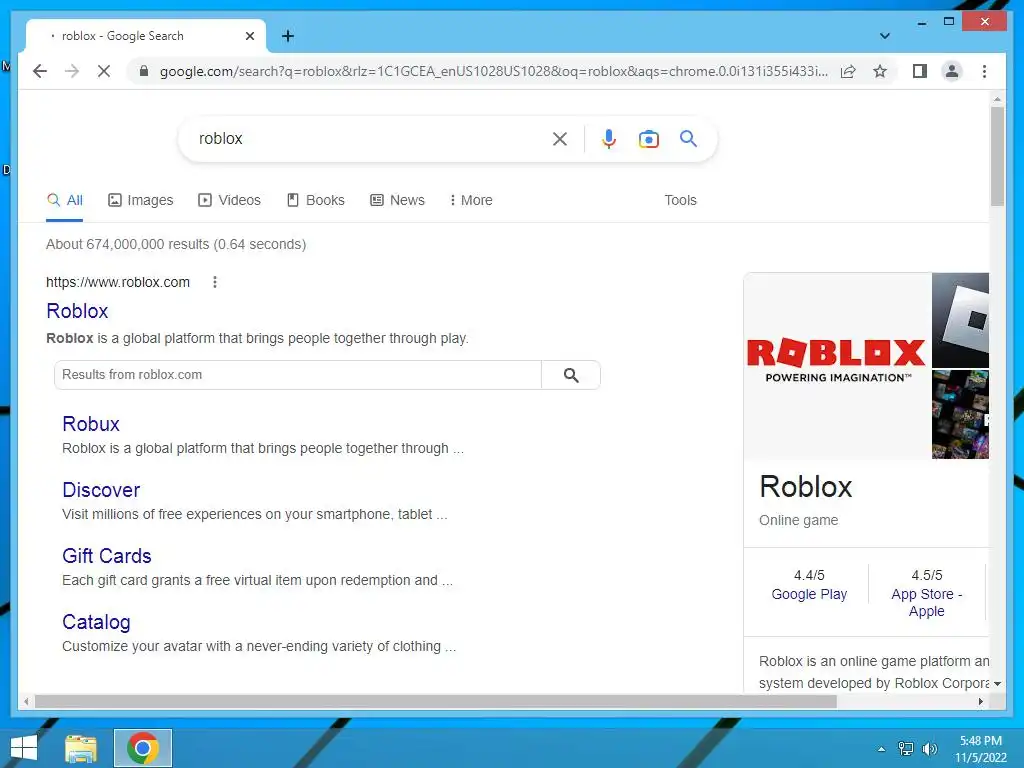Switch to Books tab
The height and width of the screenshot is (768, 1024).
tap(315, 200)
